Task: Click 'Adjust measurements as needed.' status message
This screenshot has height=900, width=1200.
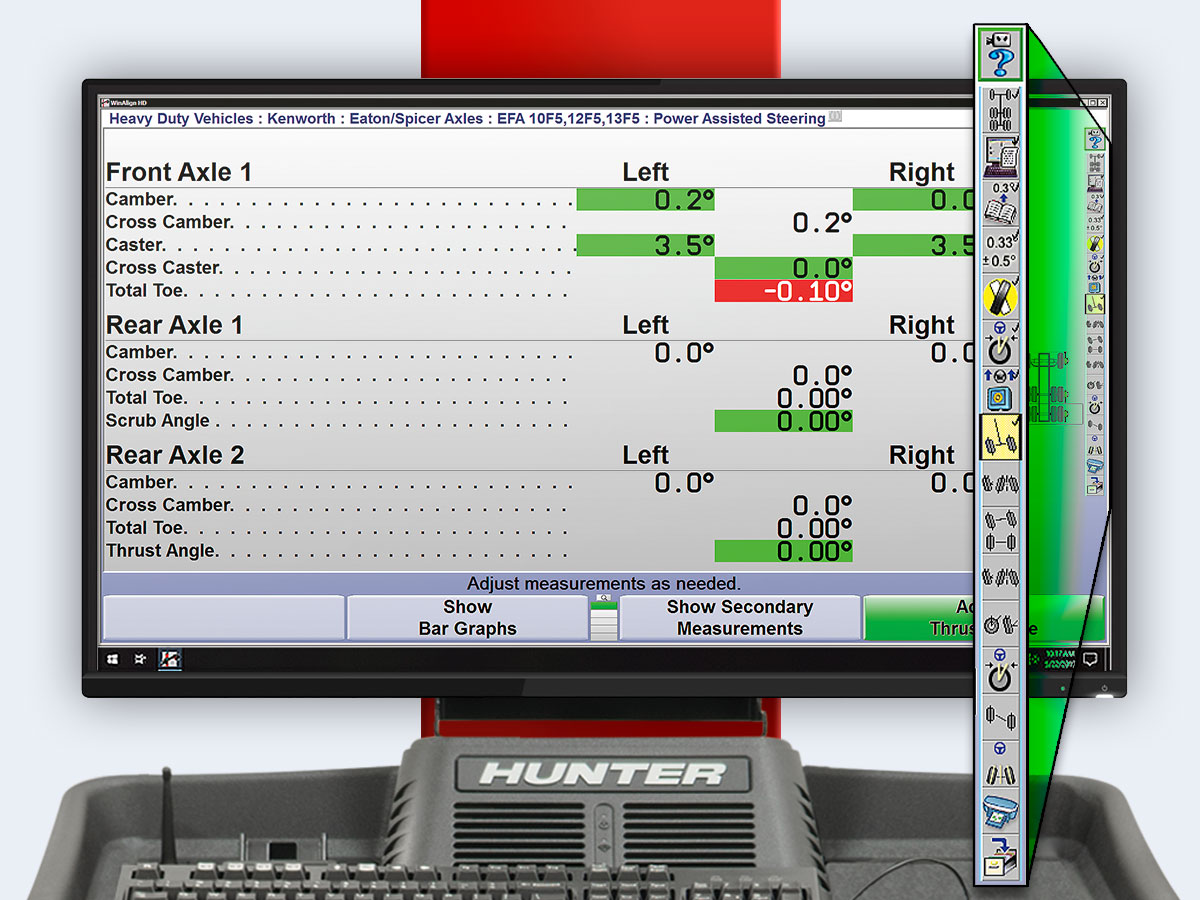Action: point(604,583)
